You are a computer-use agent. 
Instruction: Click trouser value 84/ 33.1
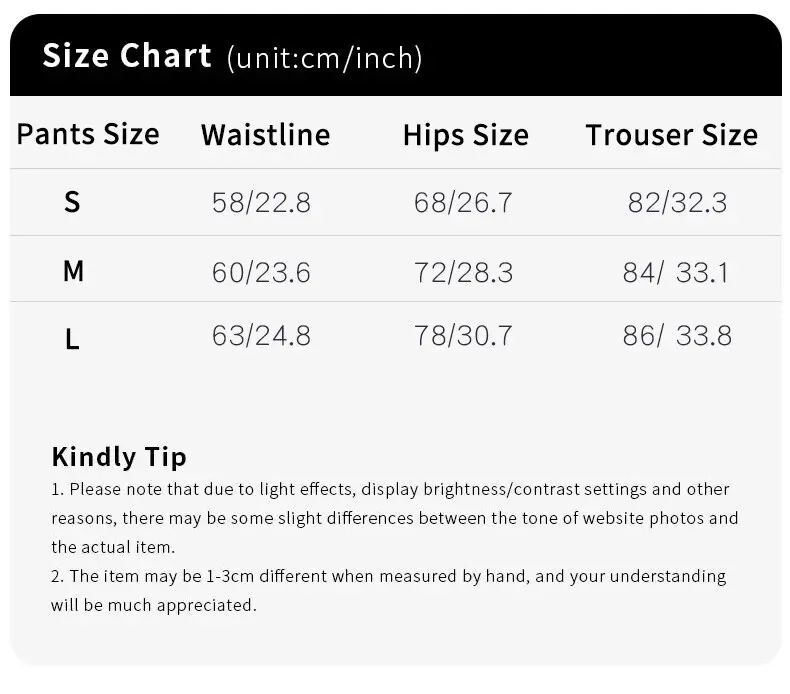point(675,273)
